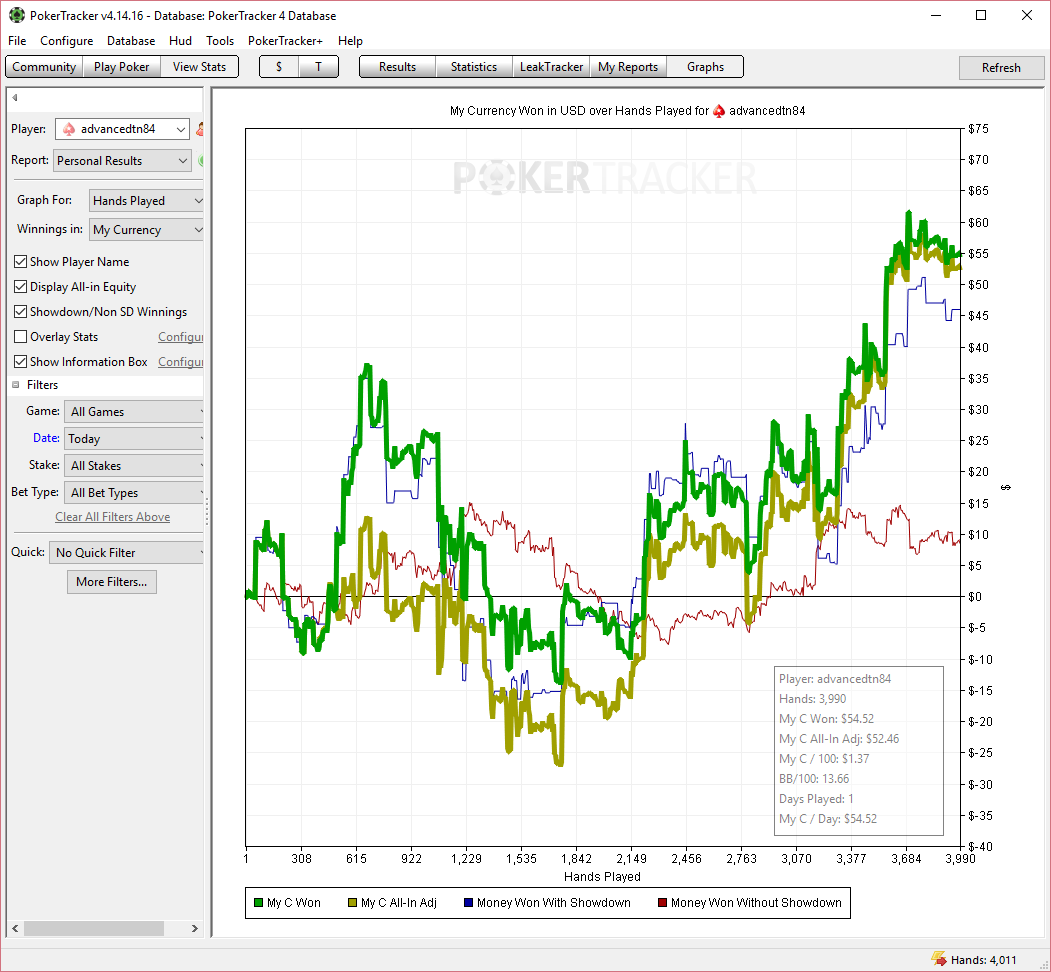
Task: Click the Hands: 4,011 status text
Action: coord(983,960)
